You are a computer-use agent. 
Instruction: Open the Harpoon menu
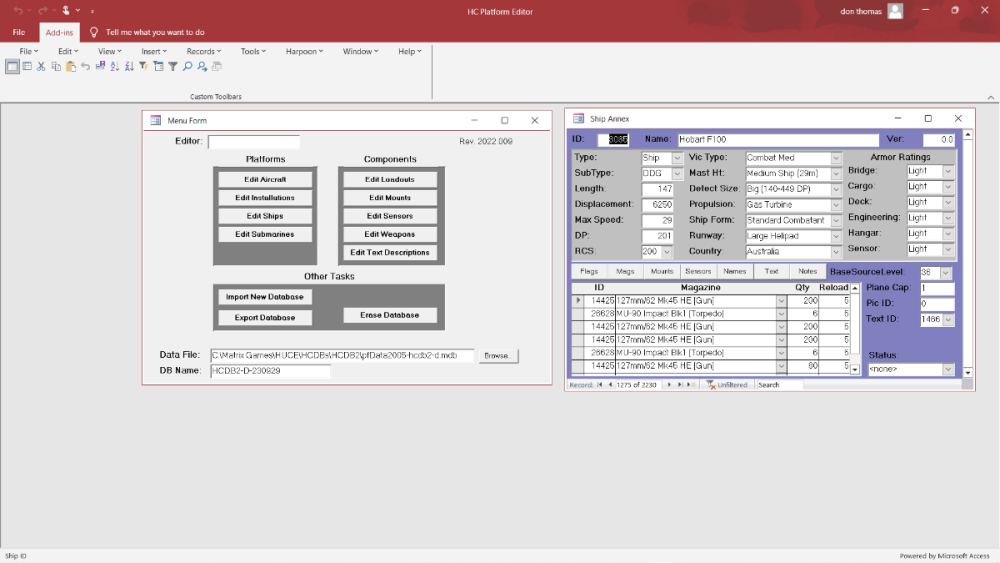(x=304, y=51)
